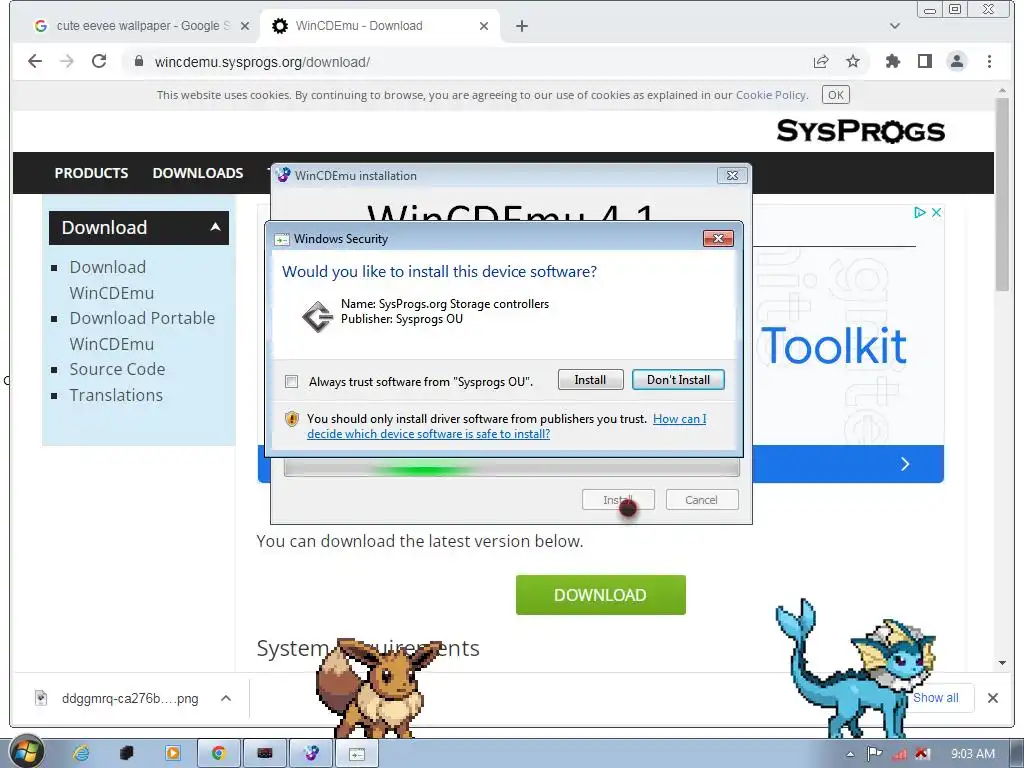This screenshot has height=768, width=1024.
Task: Click the SysProgs logo
Action: tap(861, 131)
